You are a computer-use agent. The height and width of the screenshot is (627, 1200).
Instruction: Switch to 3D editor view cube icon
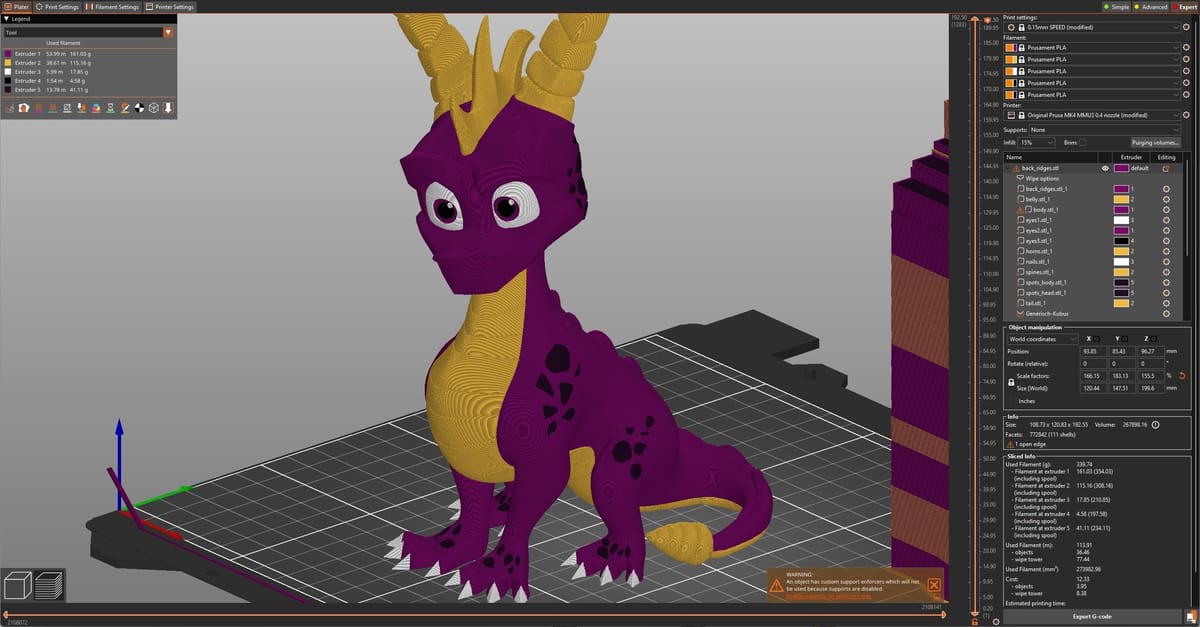pos(19,584)
